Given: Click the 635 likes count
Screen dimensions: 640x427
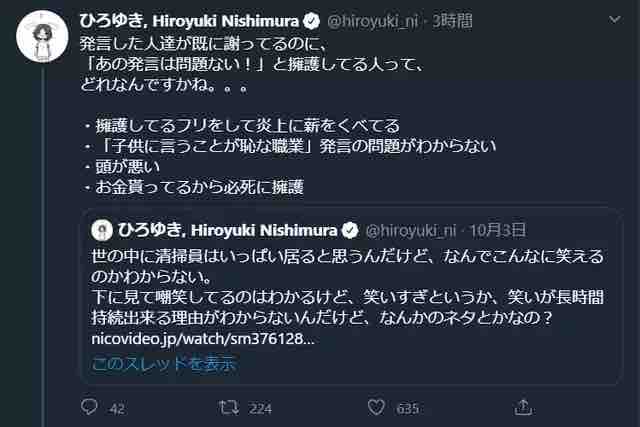Looking at the screenshot, I should [x=407, y=407].
